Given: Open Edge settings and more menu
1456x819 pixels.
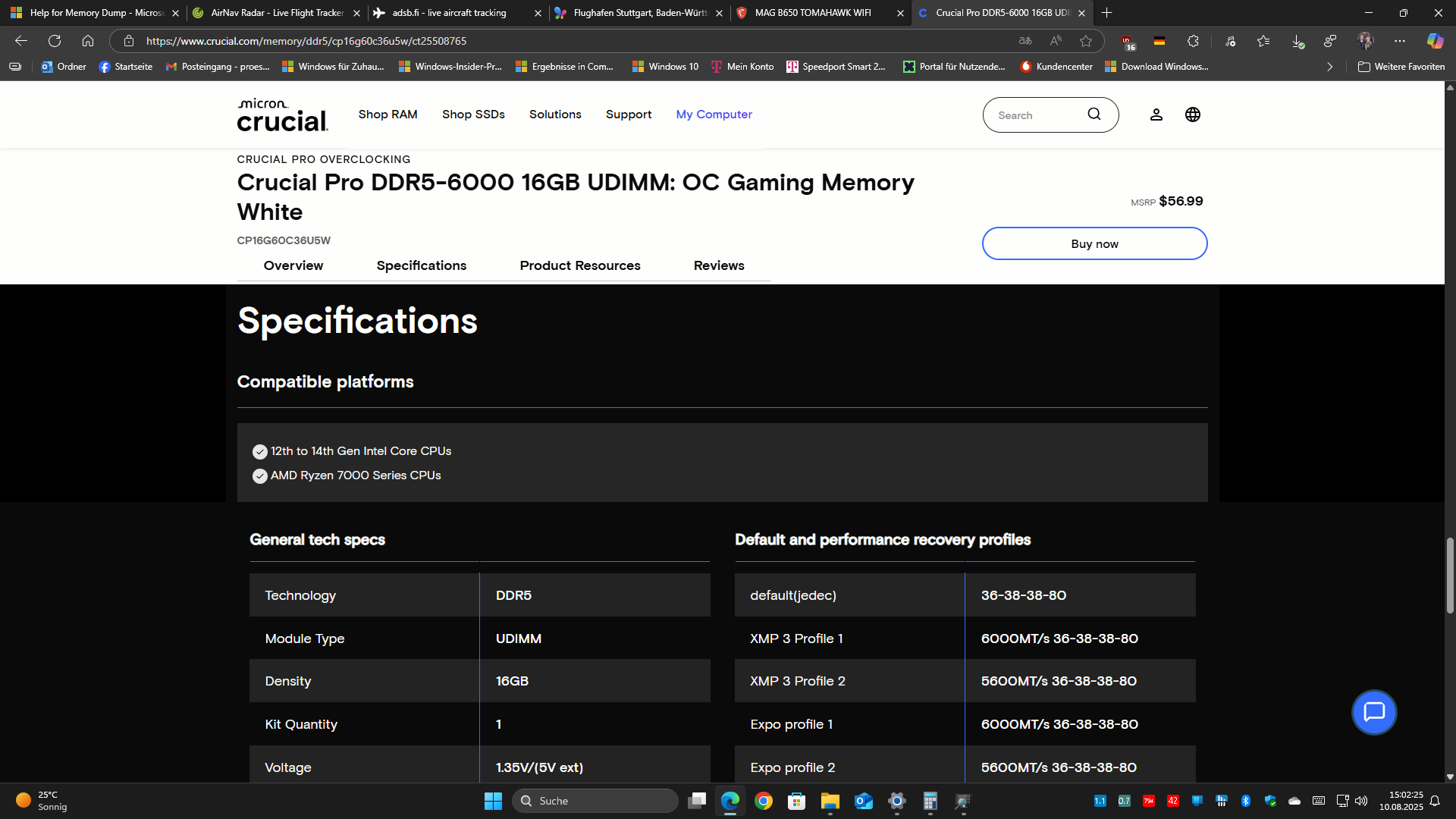Looking at the screenshot, I should [x=1399, y=41].
